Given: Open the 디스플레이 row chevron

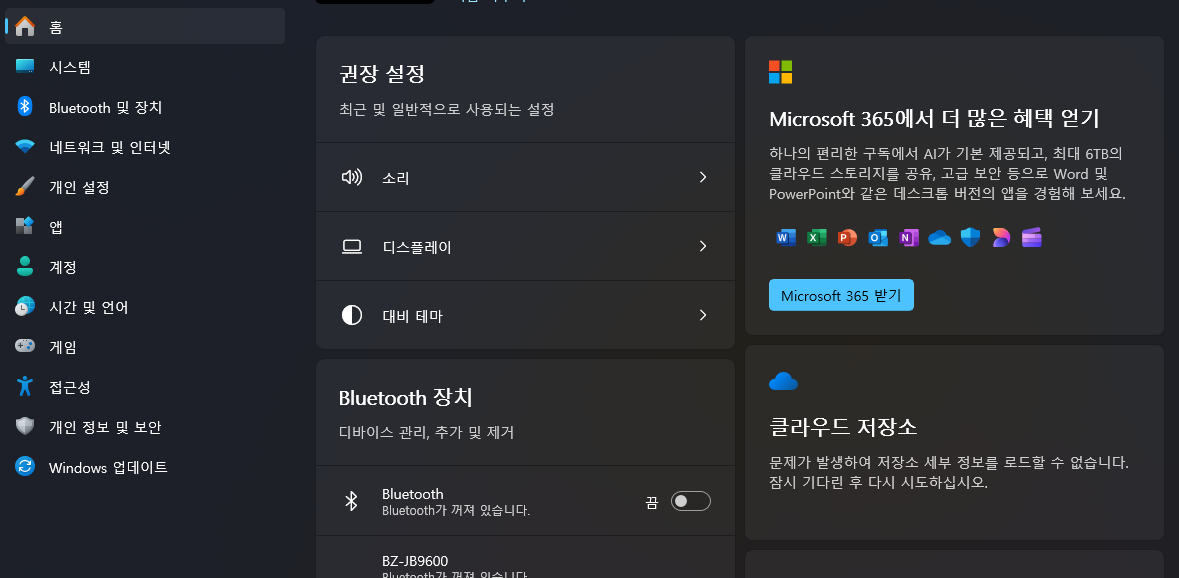Looking at the screenshot, I should [703, 246].
